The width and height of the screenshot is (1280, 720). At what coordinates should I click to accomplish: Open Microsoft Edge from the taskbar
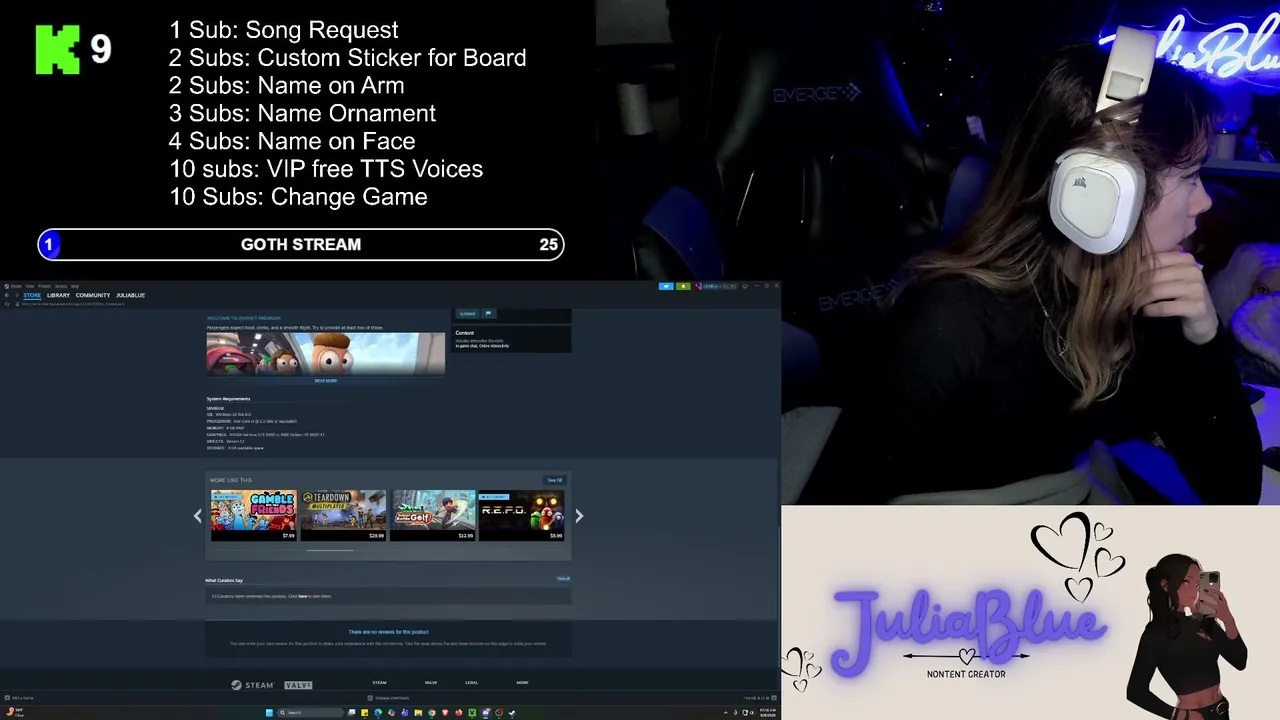378,712
